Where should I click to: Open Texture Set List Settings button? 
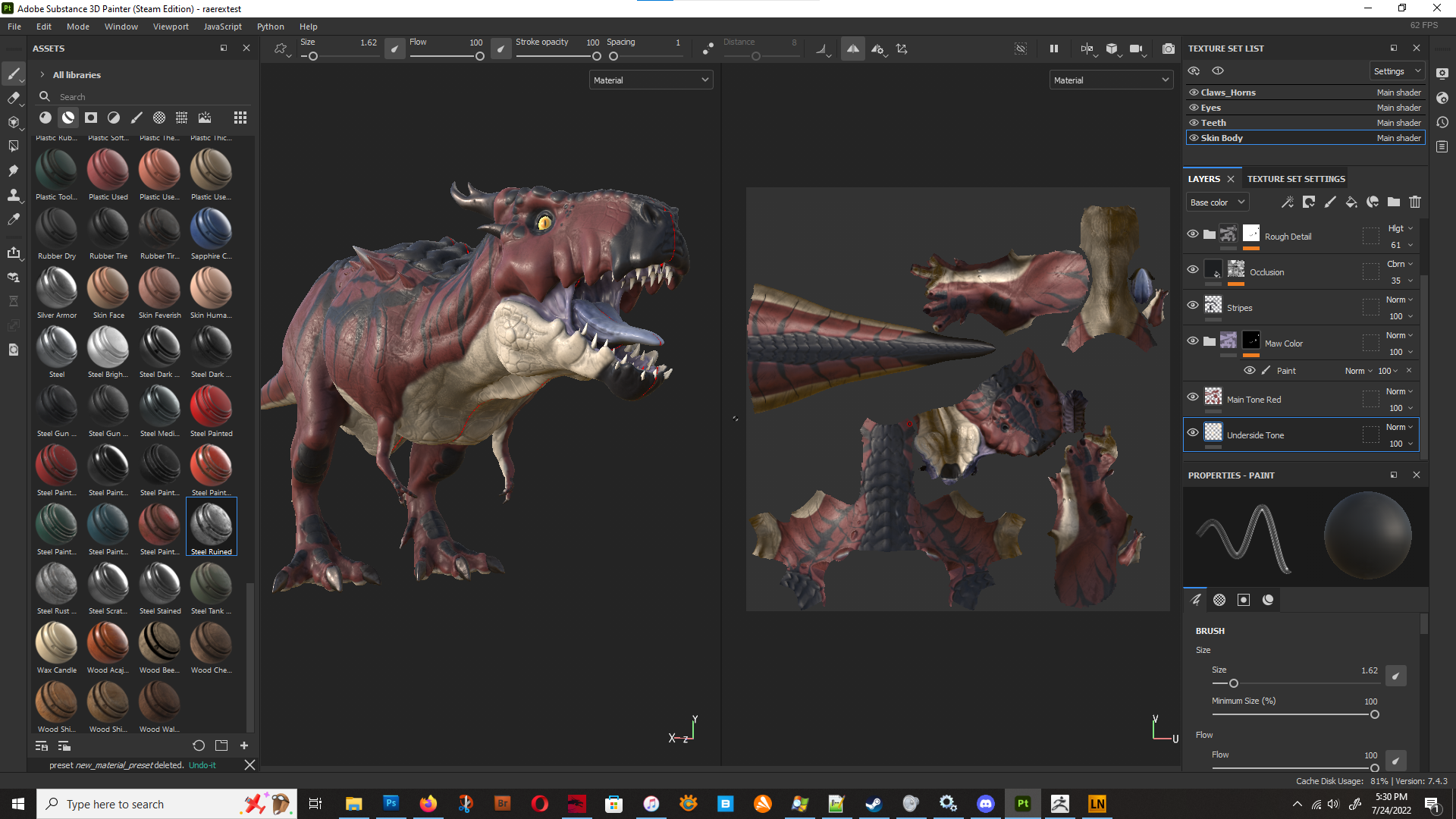(1397, 71)
